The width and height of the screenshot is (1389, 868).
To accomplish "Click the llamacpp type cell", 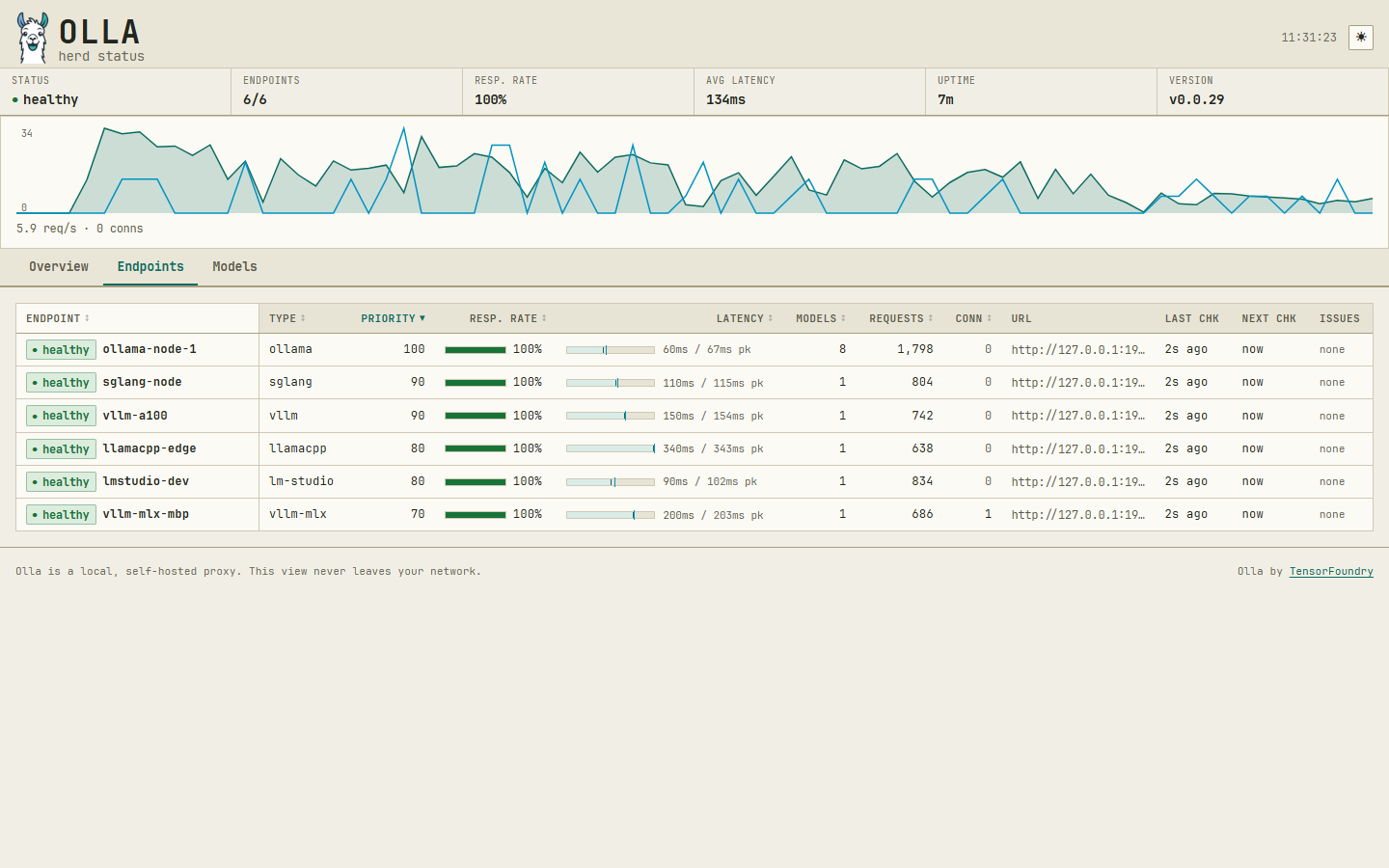I will (x=298, y=448).
